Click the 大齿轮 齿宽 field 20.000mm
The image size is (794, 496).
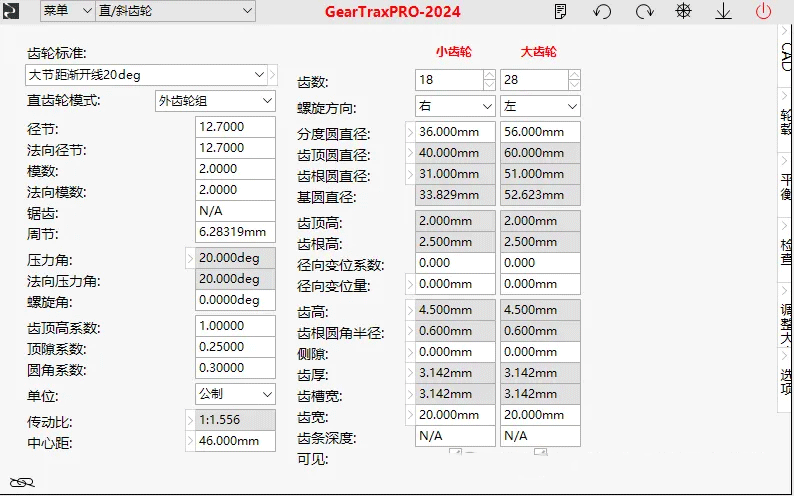[540, 415]
